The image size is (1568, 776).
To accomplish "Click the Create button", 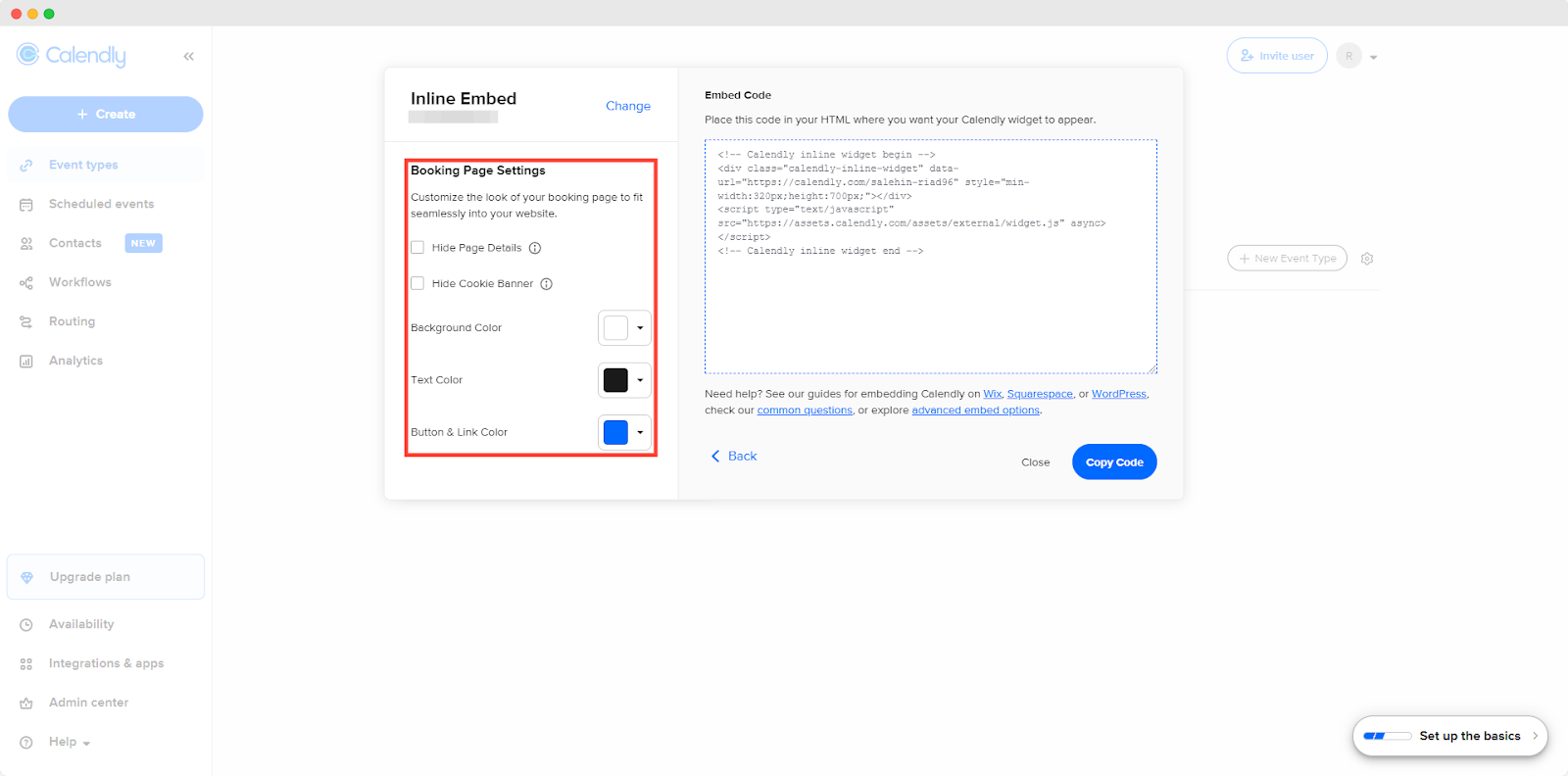I will pos(106,115).
